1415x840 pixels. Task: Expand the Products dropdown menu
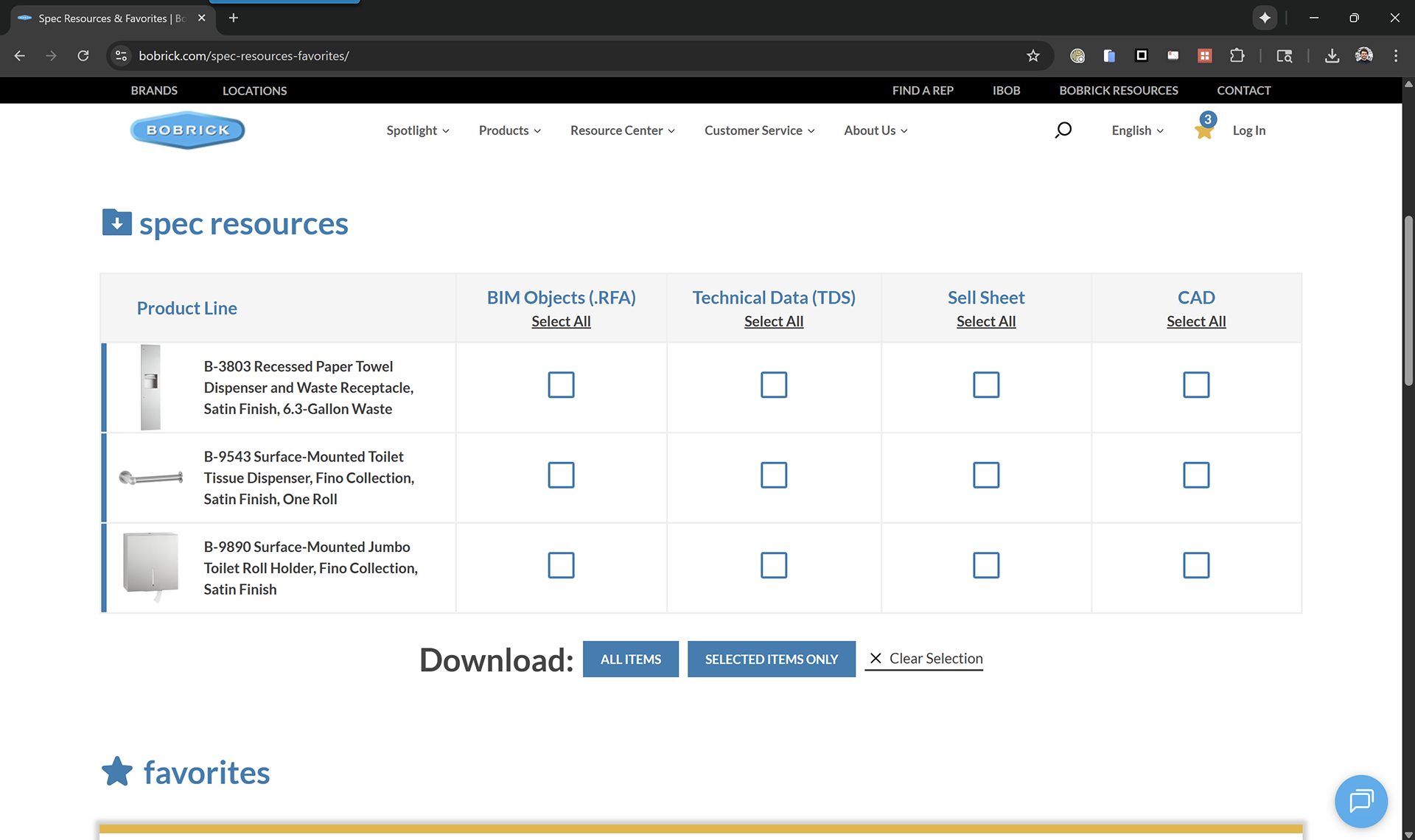coord(509,130)
